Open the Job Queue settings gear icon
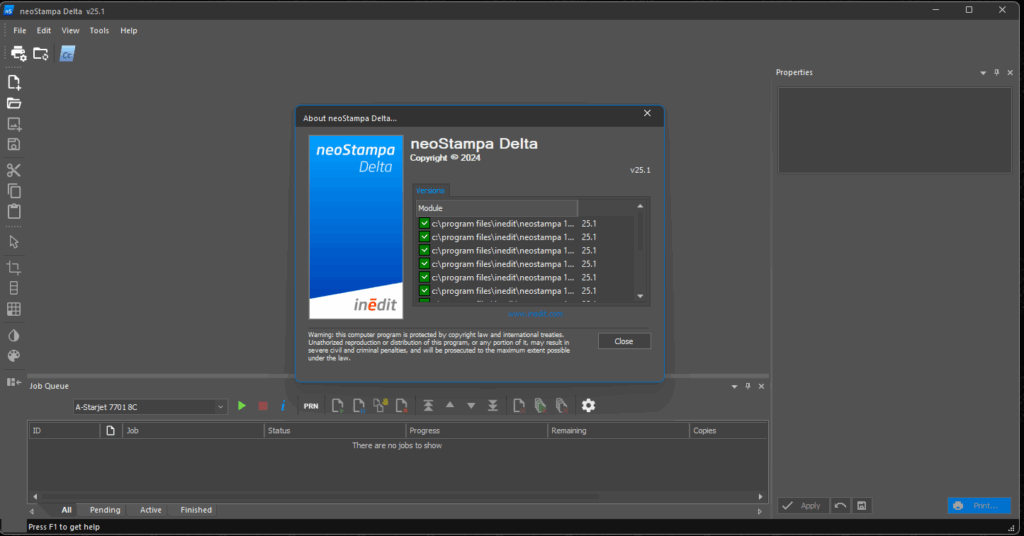 click(588, 405)
